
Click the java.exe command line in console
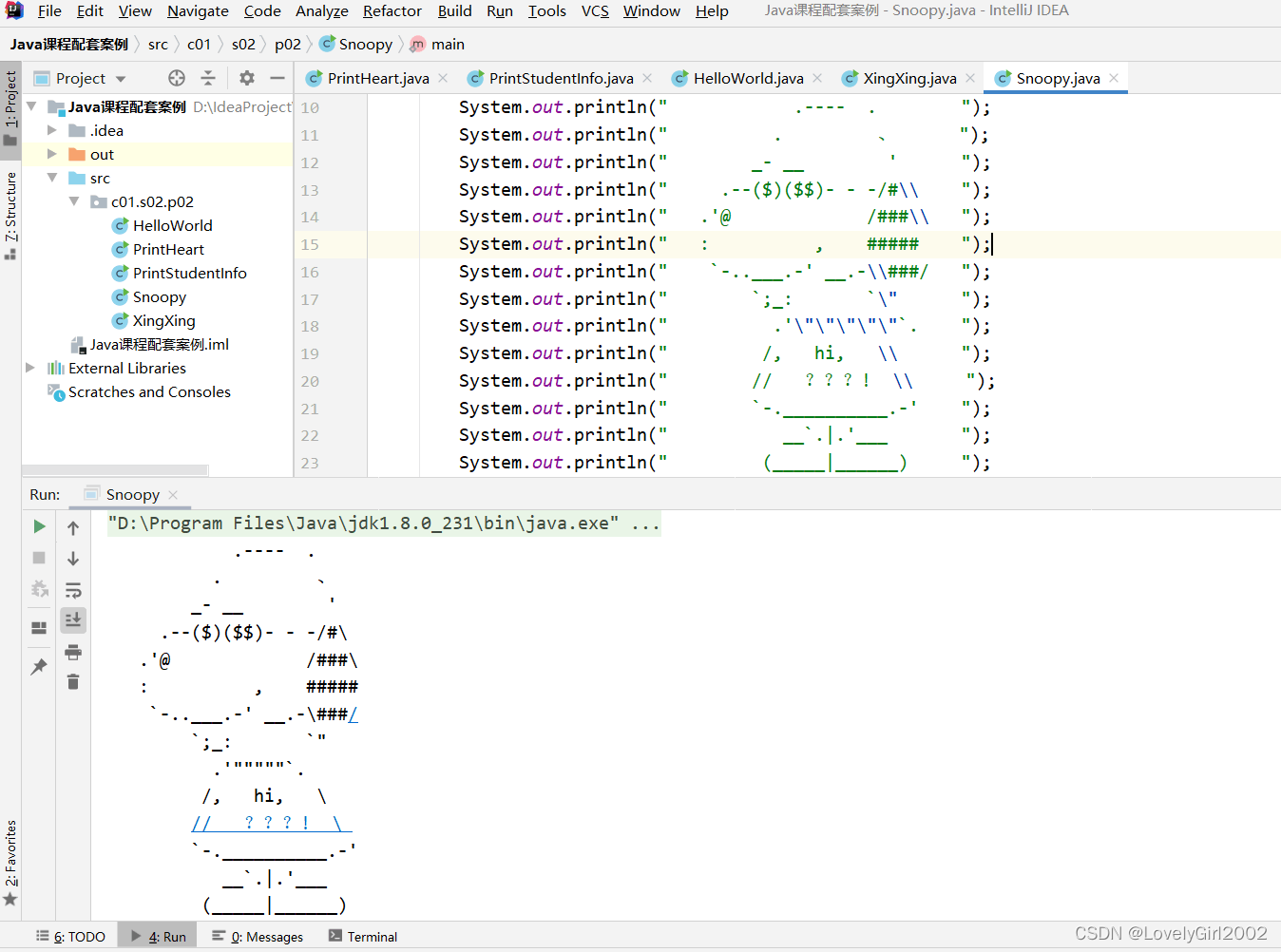[x=384, y=523]
